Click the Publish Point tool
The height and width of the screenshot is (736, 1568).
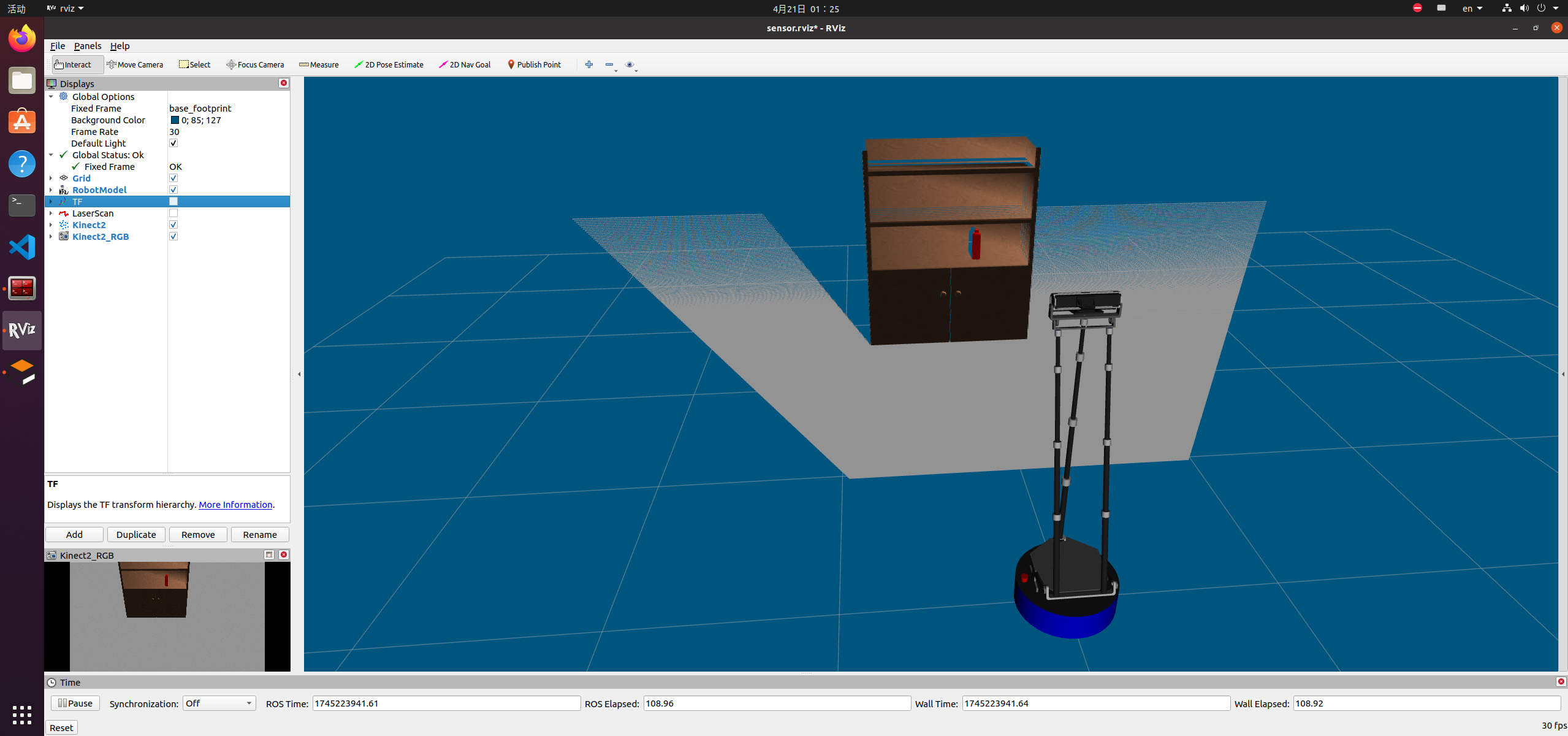click(x=534, y=64)
